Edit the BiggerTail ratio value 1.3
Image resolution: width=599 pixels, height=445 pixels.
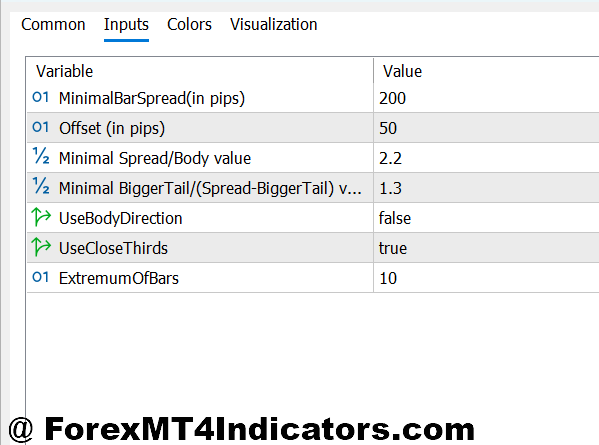486,188
